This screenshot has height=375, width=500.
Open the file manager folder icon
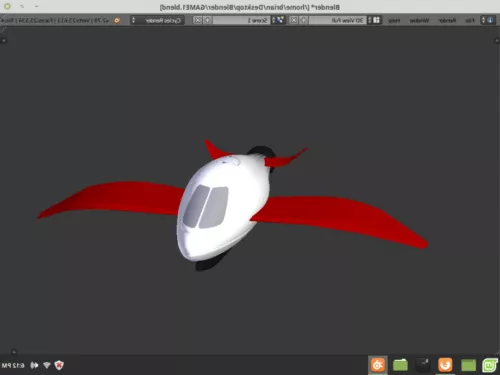pyautogui.click(x=400, y=365)
